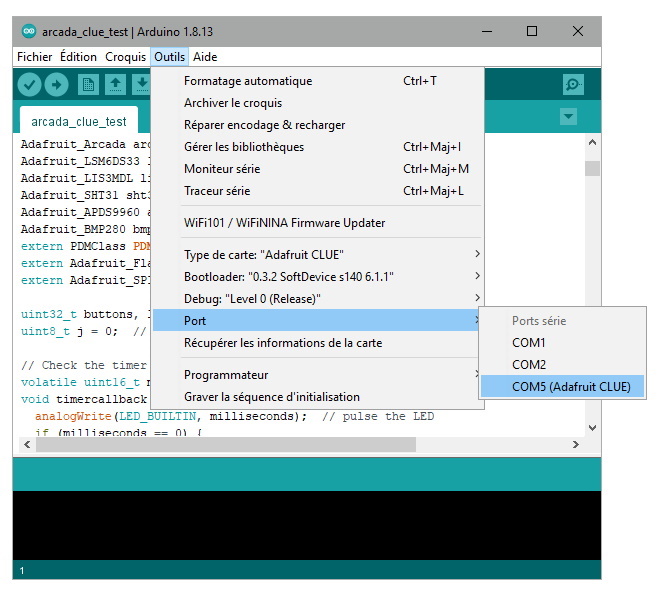Choose Archiver le croquis

(318, 103)
